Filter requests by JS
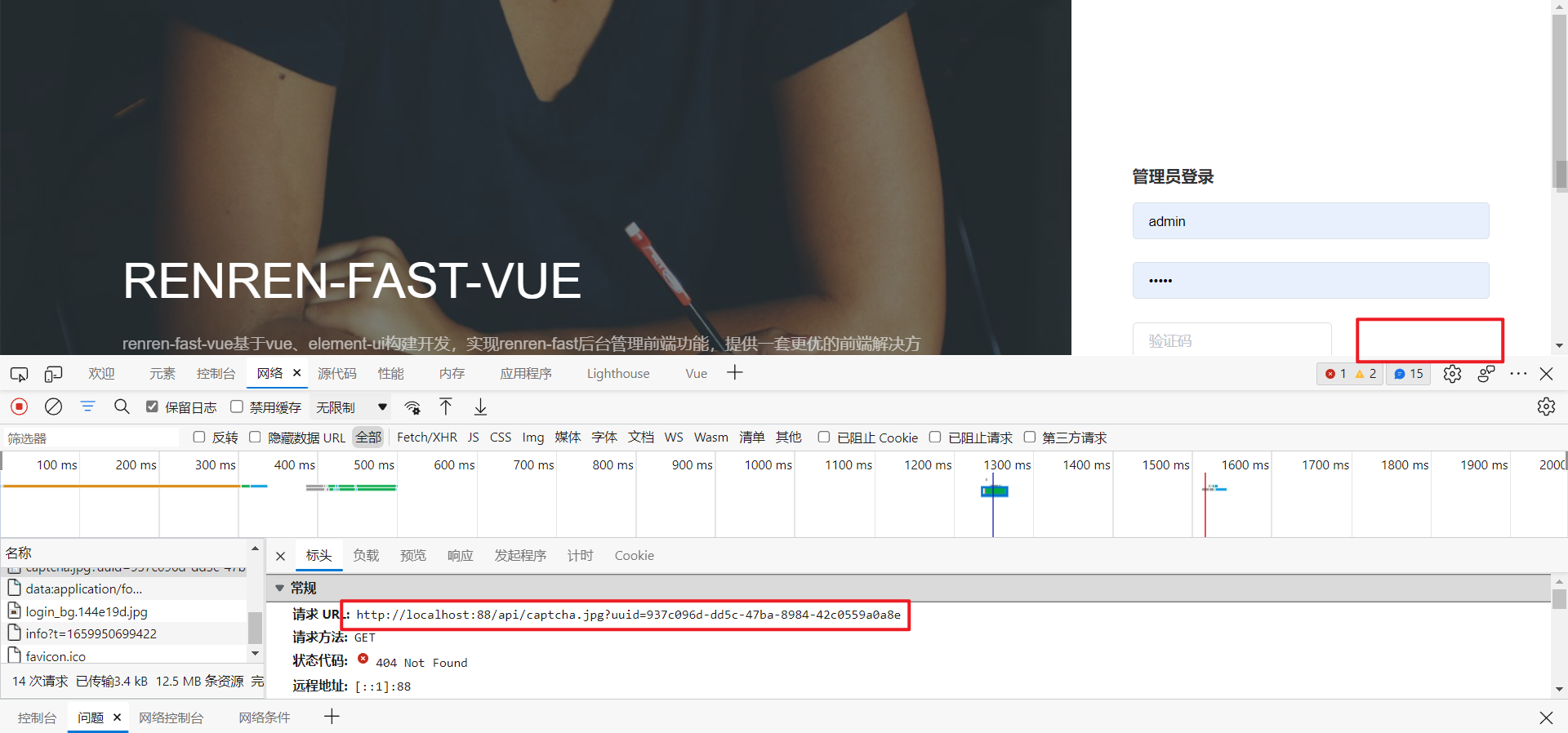The width and height of the screenshot is (1568, 733). pyautogui.click(x=474, y=438)
